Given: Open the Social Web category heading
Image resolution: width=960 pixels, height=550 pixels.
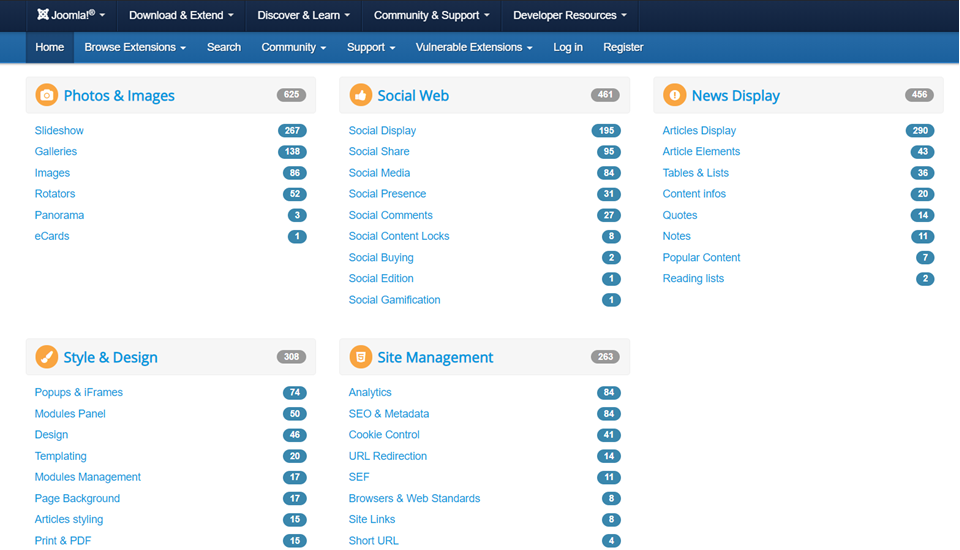Looking at the screenshot, I should coord(413,96).
